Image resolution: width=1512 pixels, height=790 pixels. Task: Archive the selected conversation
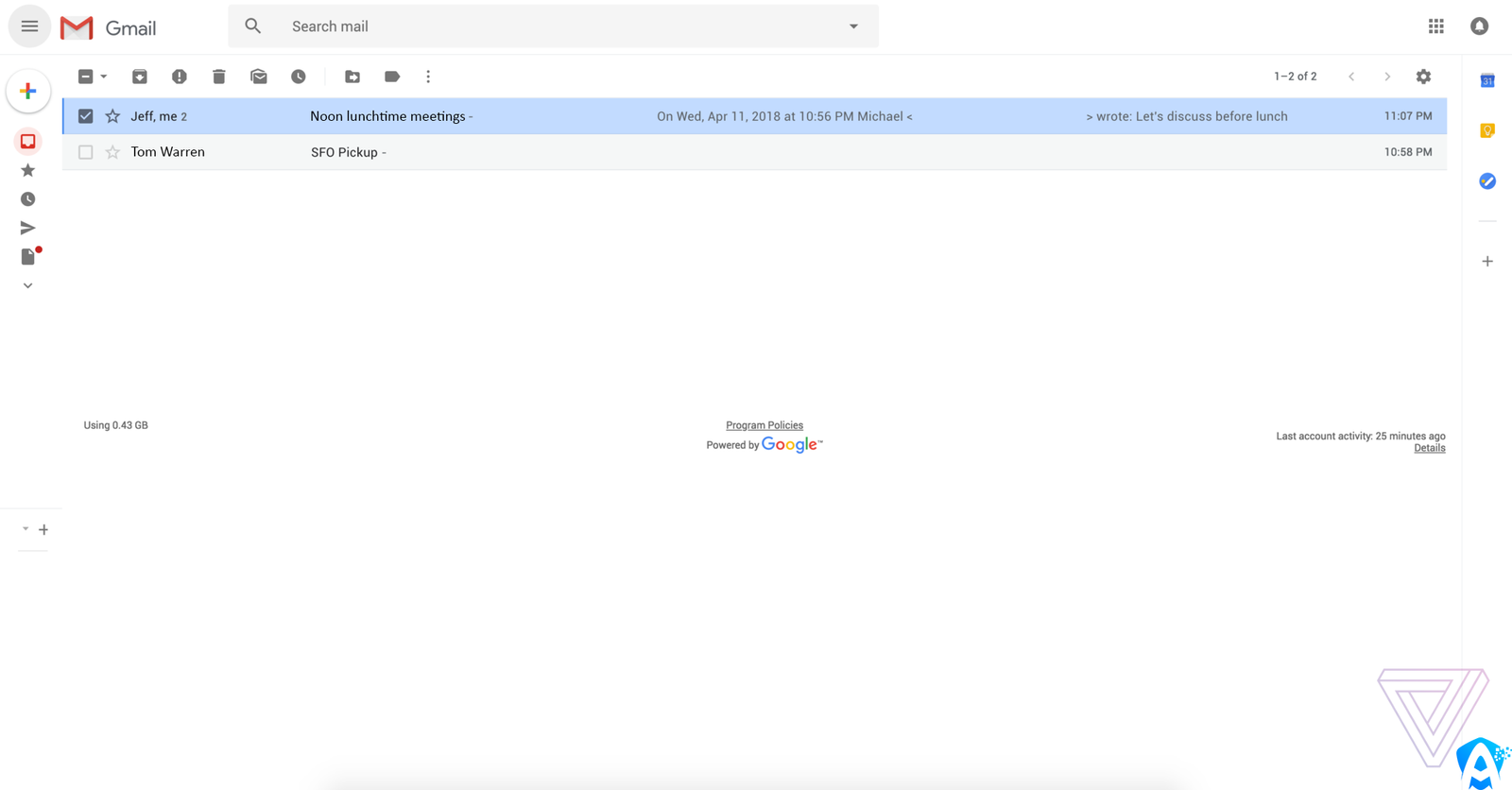point(140,77)
